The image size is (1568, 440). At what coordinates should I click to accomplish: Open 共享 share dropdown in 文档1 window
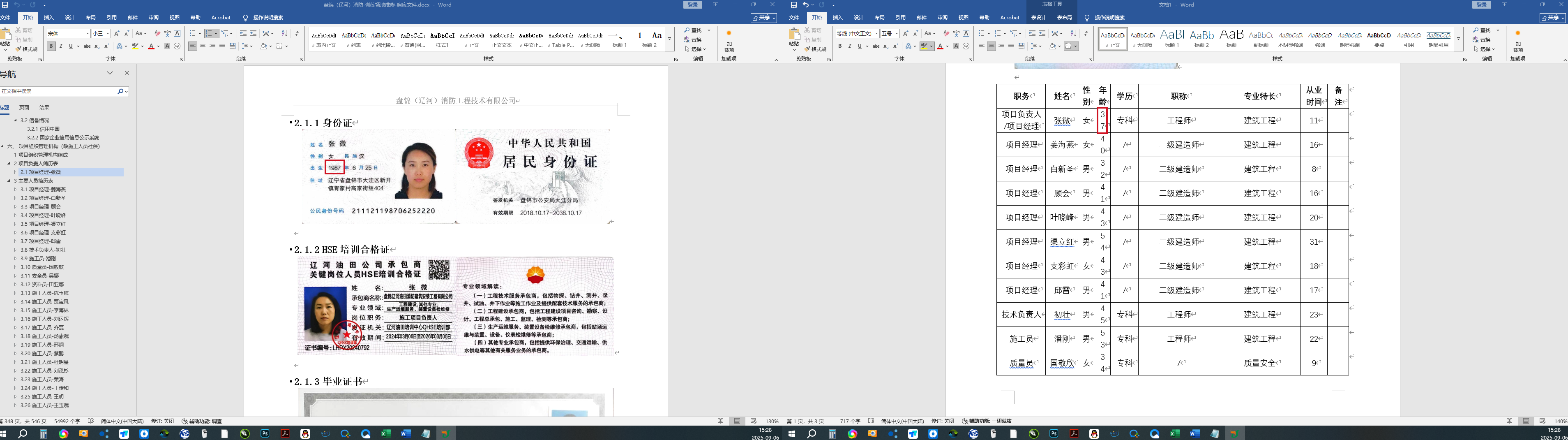click(x=1552, y=18)
